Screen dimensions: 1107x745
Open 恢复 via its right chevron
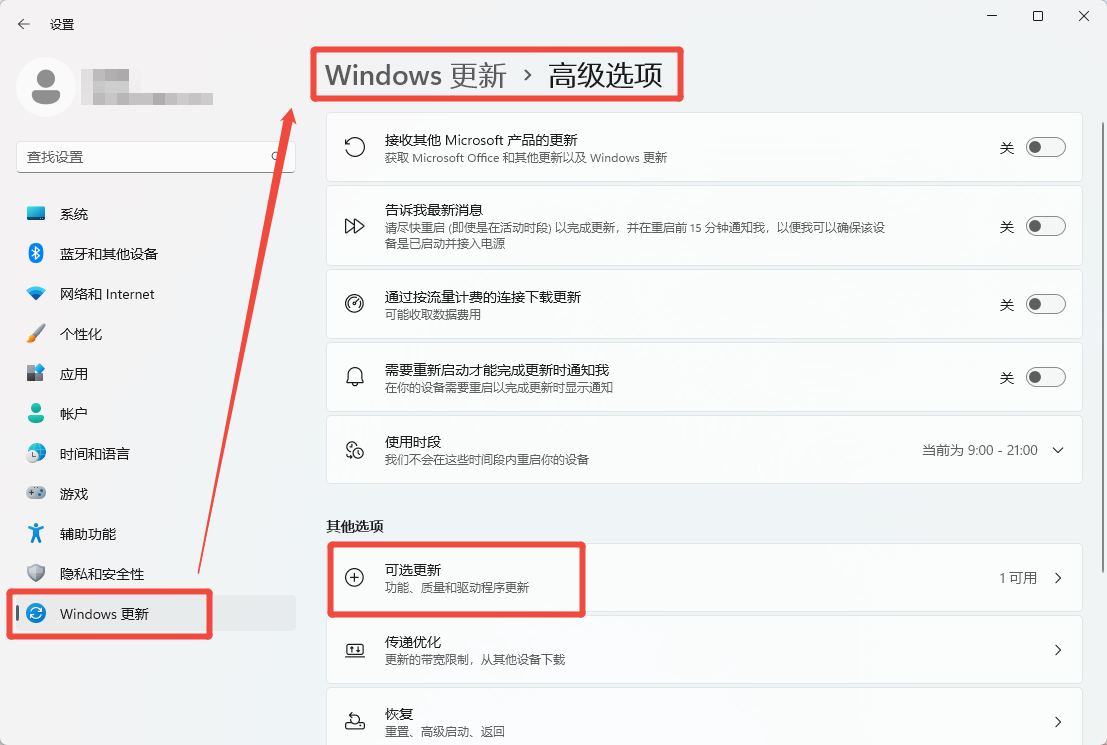coord(1058,722)
